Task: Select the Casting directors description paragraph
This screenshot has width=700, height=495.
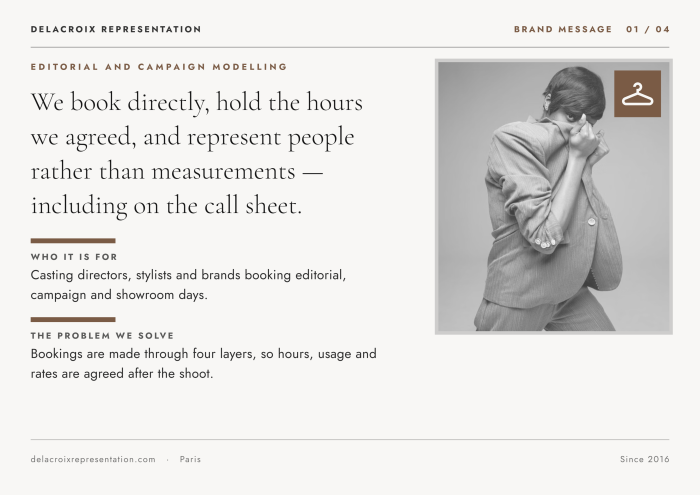Action: coord(188,285)
